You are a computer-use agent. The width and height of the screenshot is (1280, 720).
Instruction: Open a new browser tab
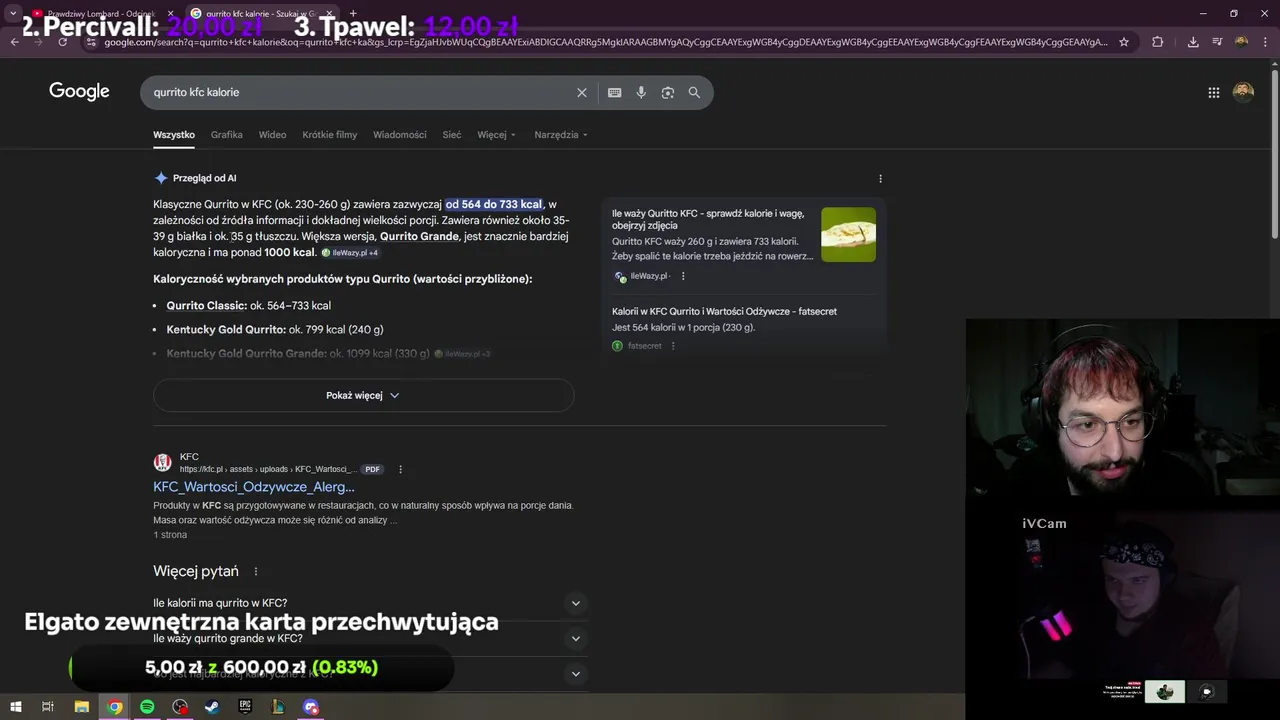353,14
